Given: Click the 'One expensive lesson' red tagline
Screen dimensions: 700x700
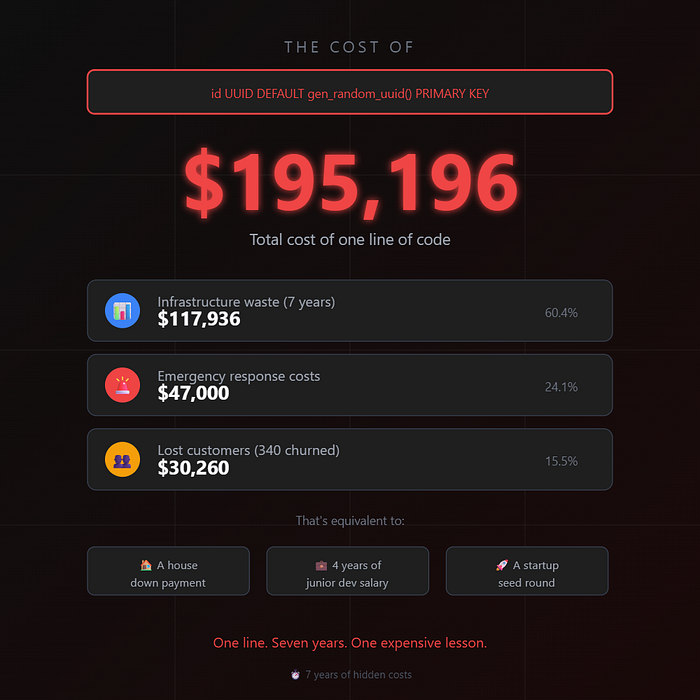Looking at the screenshot, I should tap(350, 643).
